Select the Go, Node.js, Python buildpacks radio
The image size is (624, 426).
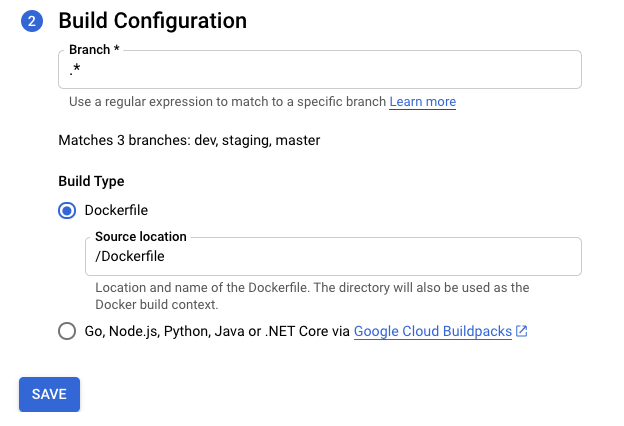coord(67,331)
